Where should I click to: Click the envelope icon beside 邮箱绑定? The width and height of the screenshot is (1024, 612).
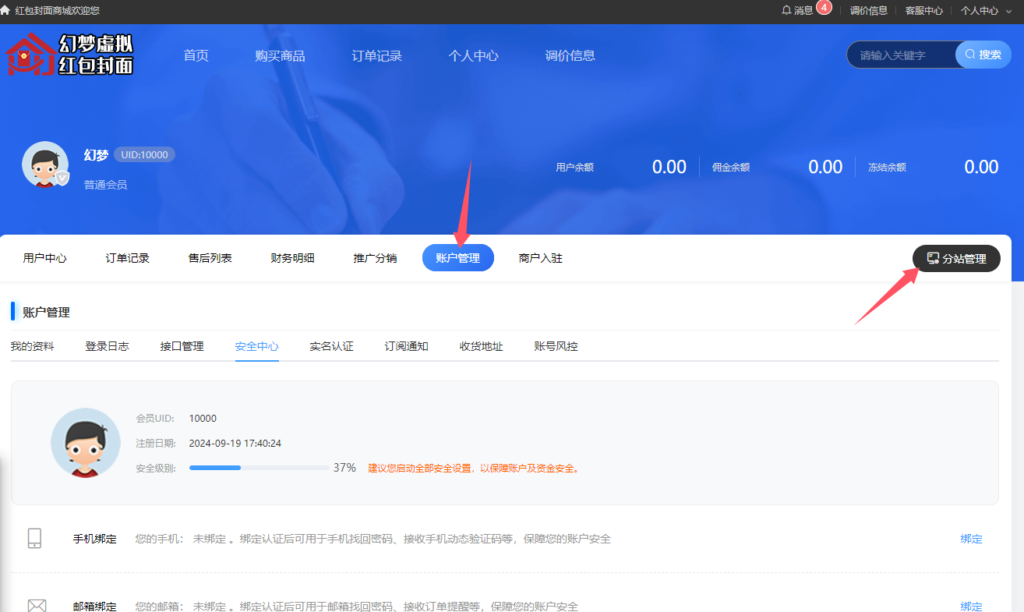pos(37,606)
